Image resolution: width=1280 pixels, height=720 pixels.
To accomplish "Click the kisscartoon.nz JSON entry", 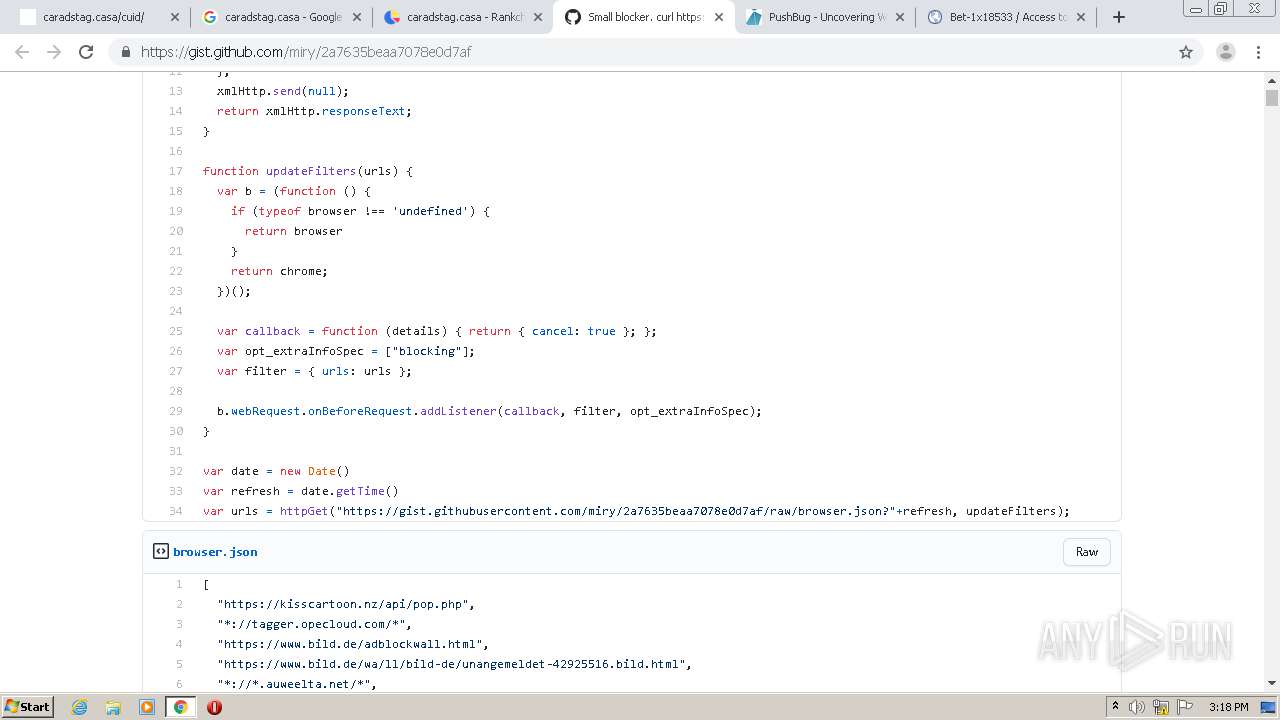I will 346,604.
